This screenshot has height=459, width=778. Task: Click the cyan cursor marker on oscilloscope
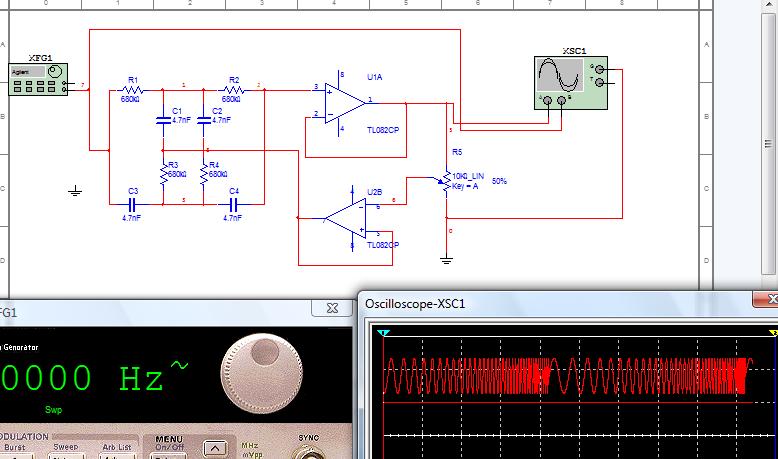(383, 332)
